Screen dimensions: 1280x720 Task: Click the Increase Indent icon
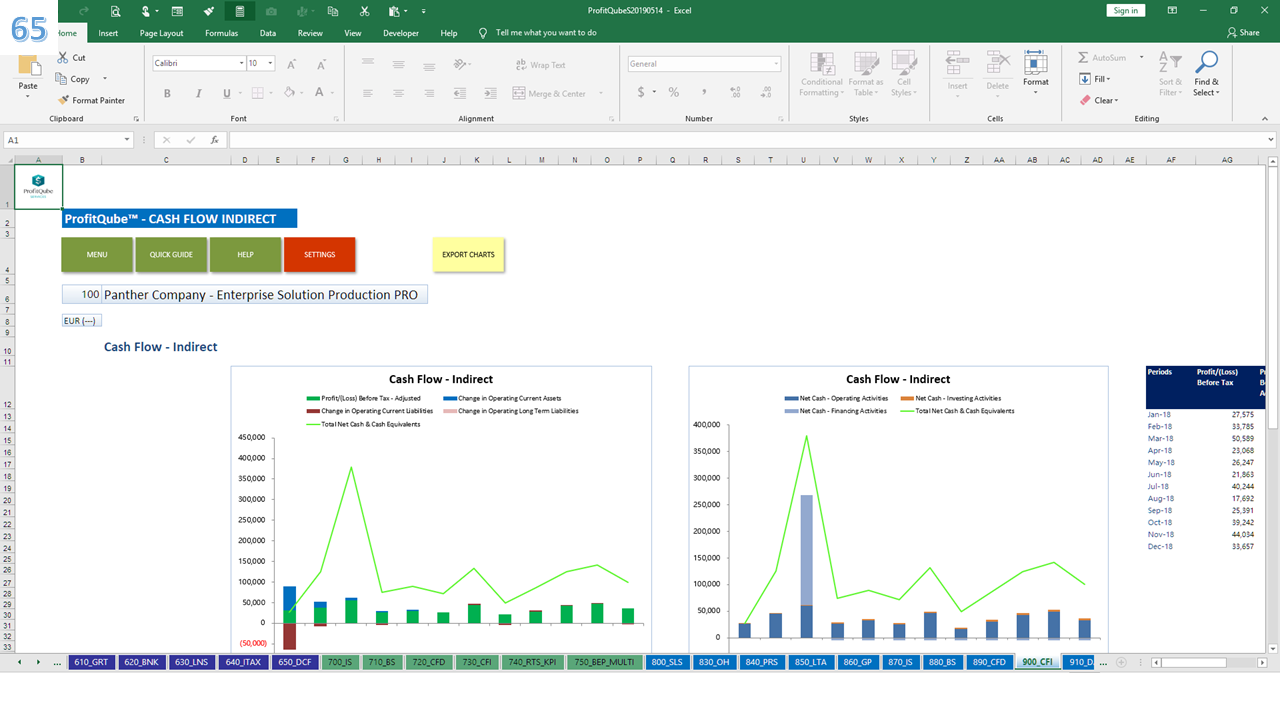coord(490,93)
